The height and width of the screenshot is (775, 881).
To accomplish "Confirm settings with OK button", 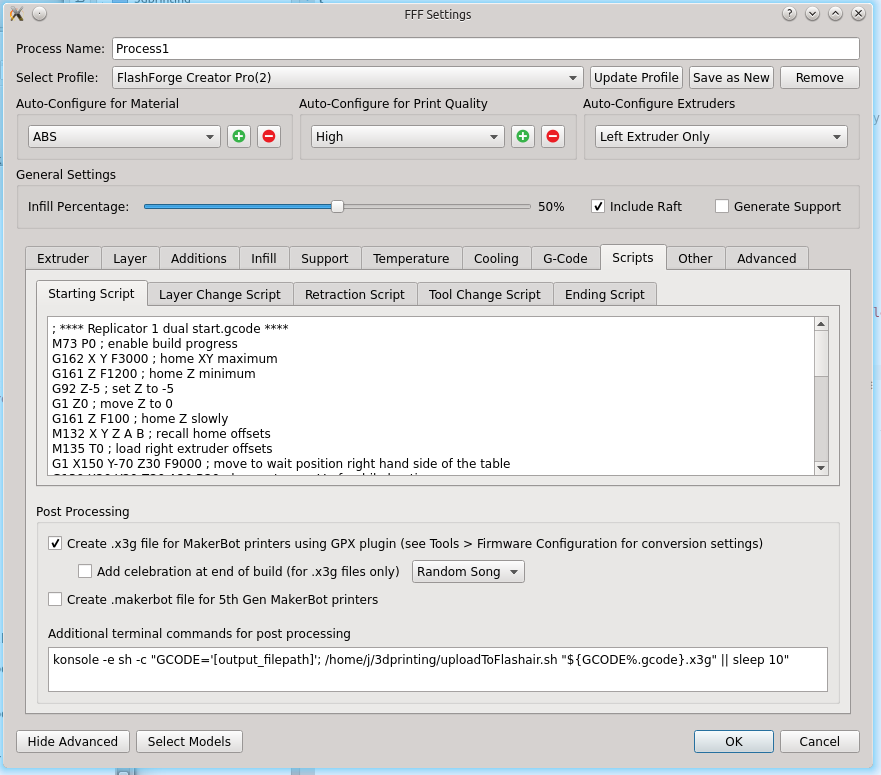I will tap(734, 741).
